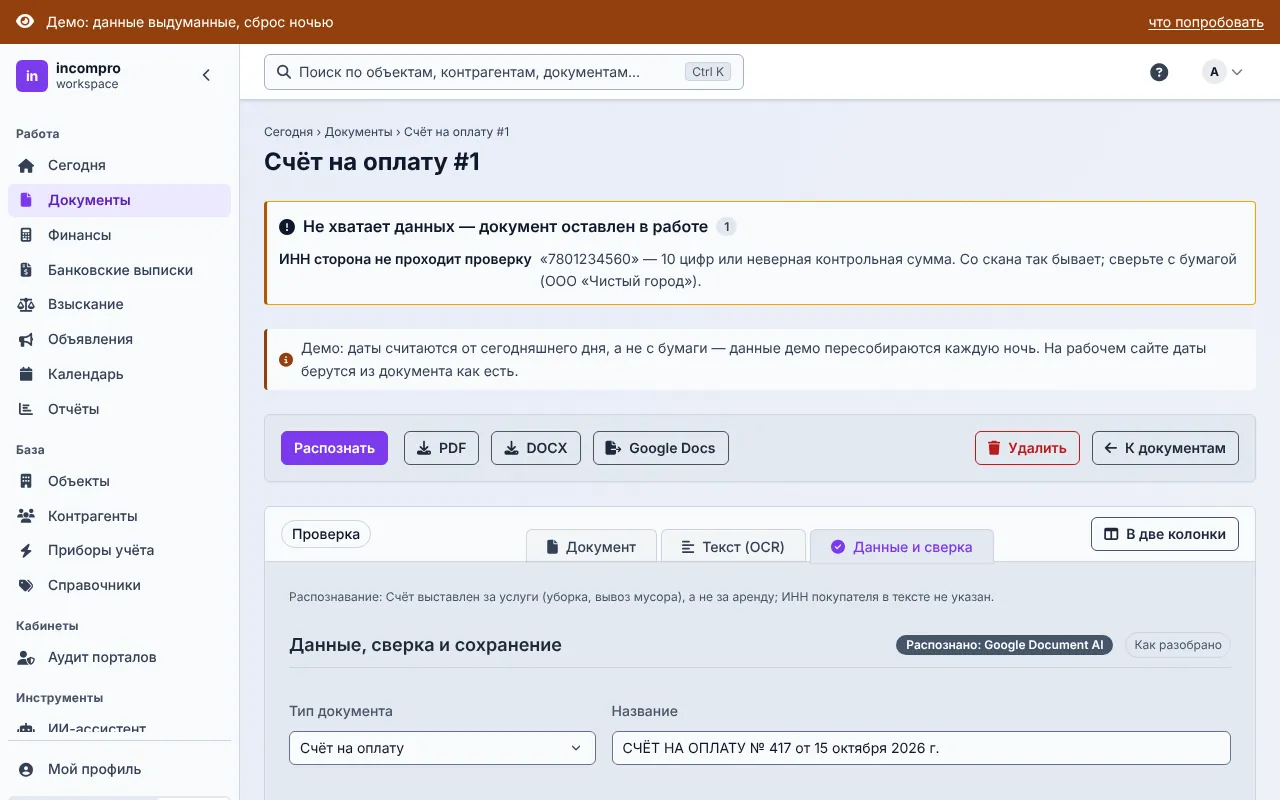Focus the search field for objects and documents
The height and width of the screenshot is (800, 1280).
pyautogui.click(x=504, y=72)
